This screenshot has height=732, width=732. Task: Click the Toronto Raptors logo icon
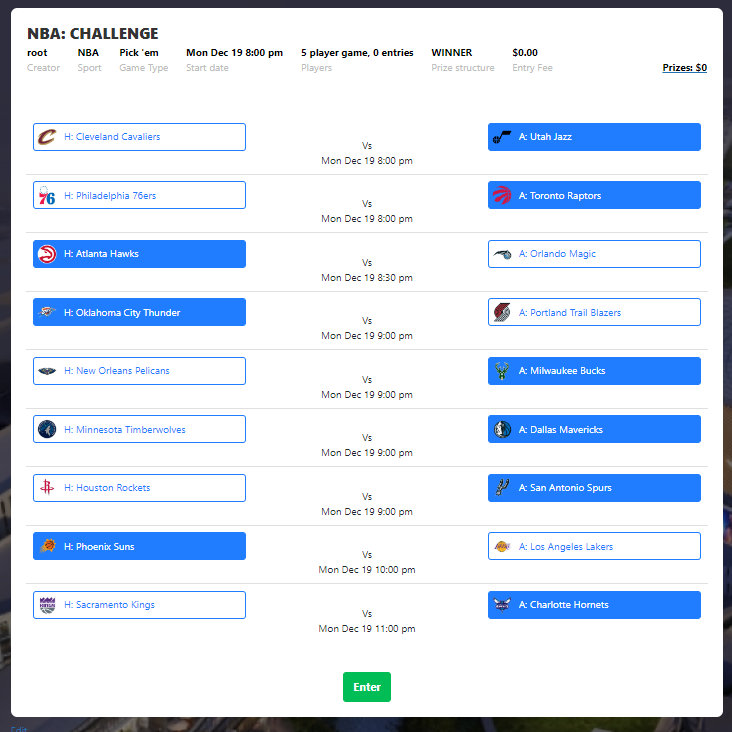(x=502, y=196)
